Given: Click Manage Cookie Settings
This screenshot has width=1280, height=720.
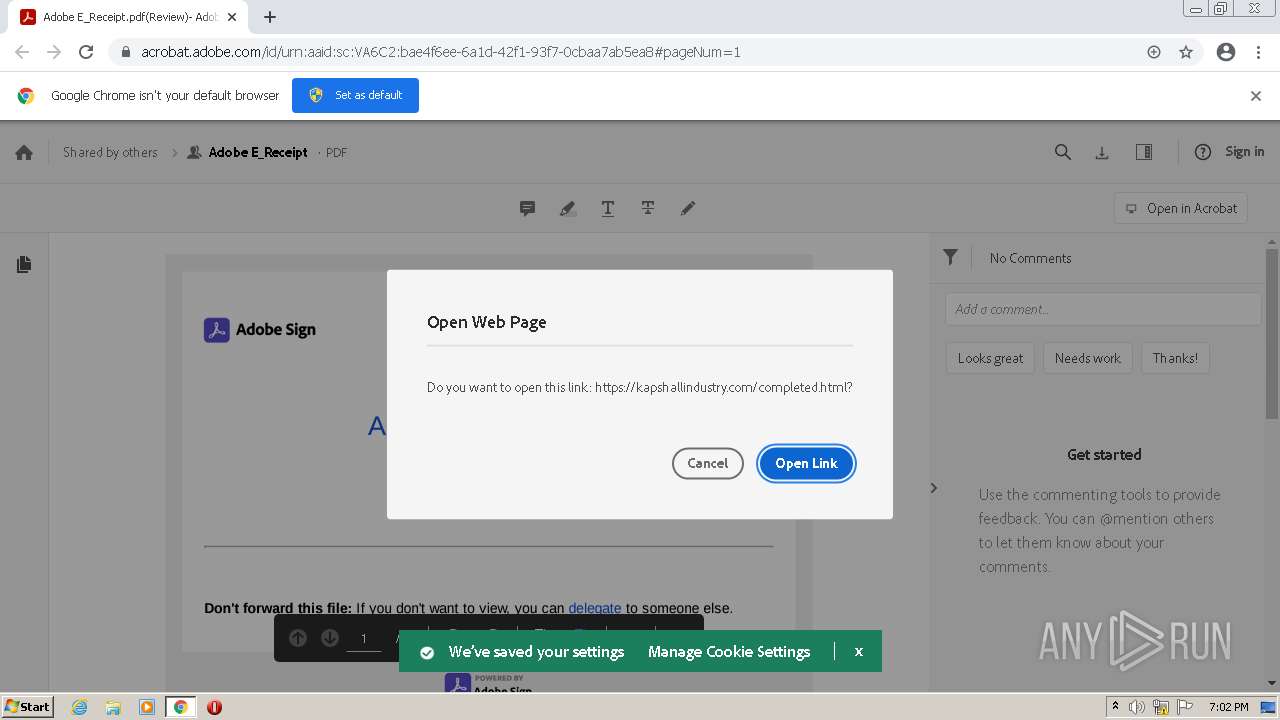Looking at the screenshot, I should [729, 651].
